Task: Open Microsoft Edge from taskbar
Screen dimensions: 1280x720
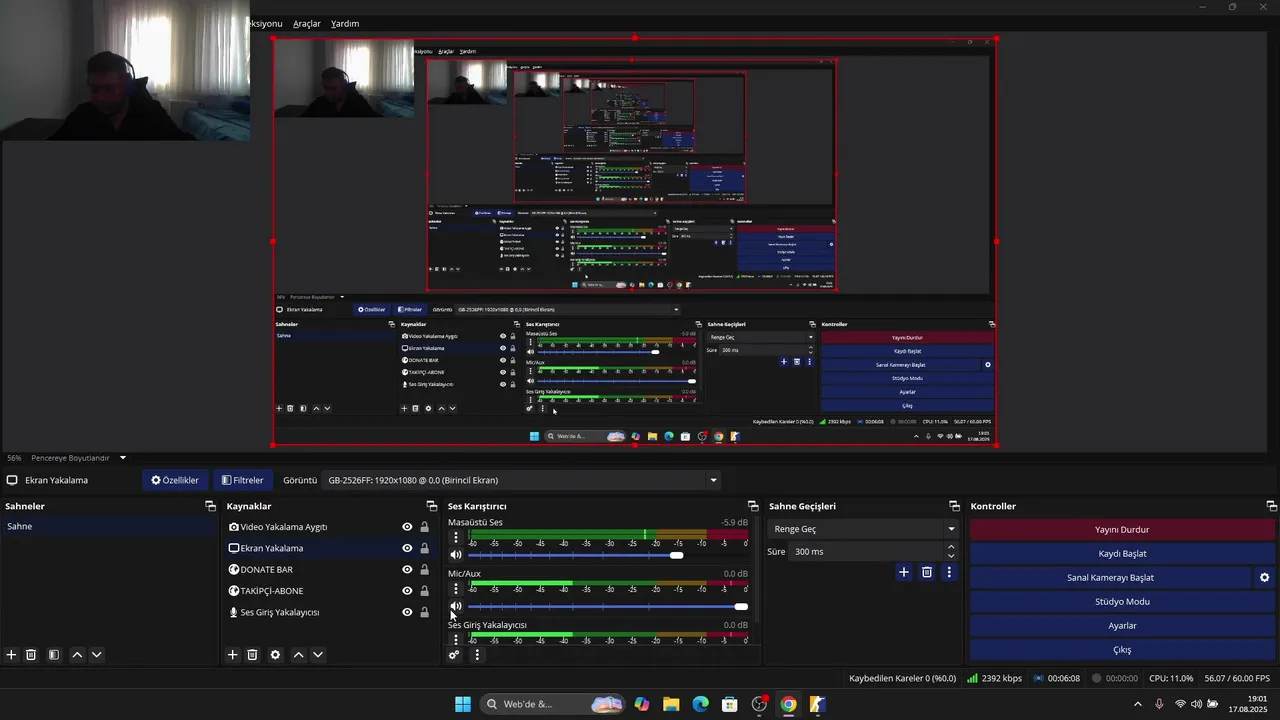Action: [x=700, y=704]
